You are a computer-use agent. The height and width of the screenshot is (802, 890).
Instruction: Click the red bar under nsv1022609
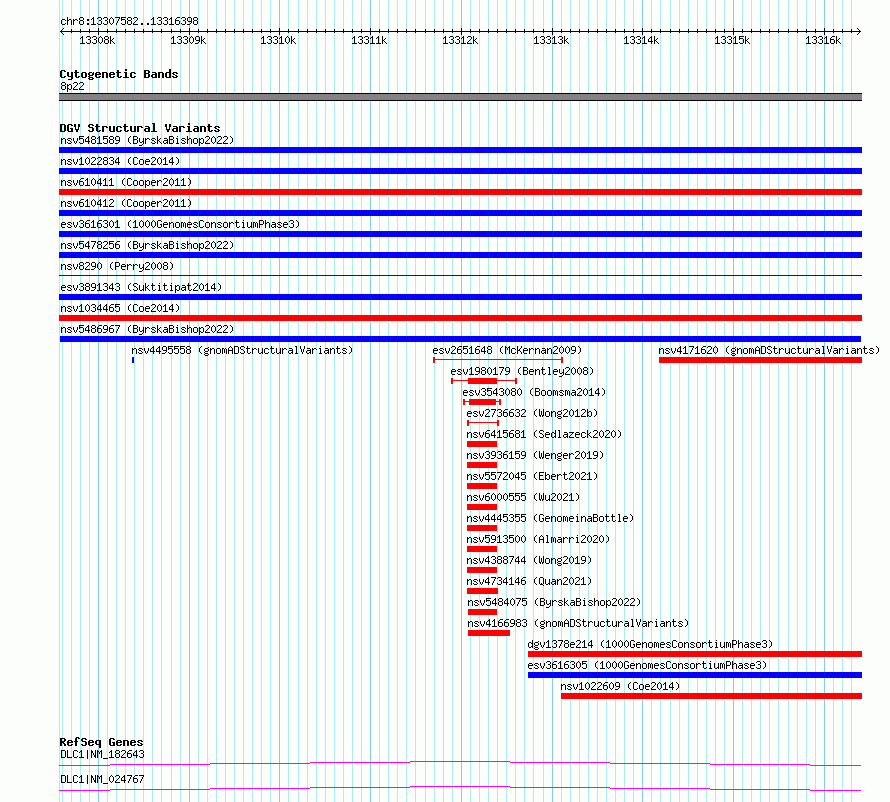tap(712, 696)
